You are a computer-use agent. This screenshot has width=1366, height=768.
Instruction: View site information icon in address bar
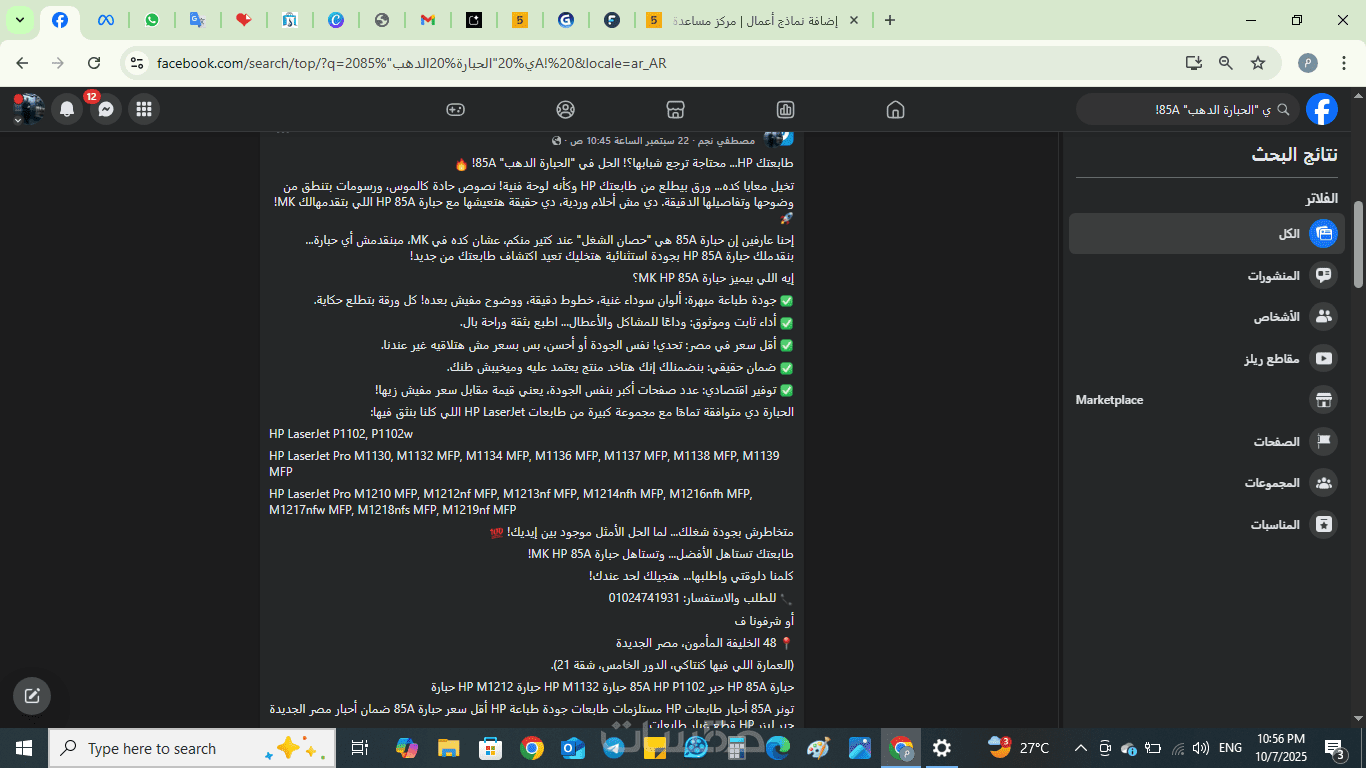point(137,63)
